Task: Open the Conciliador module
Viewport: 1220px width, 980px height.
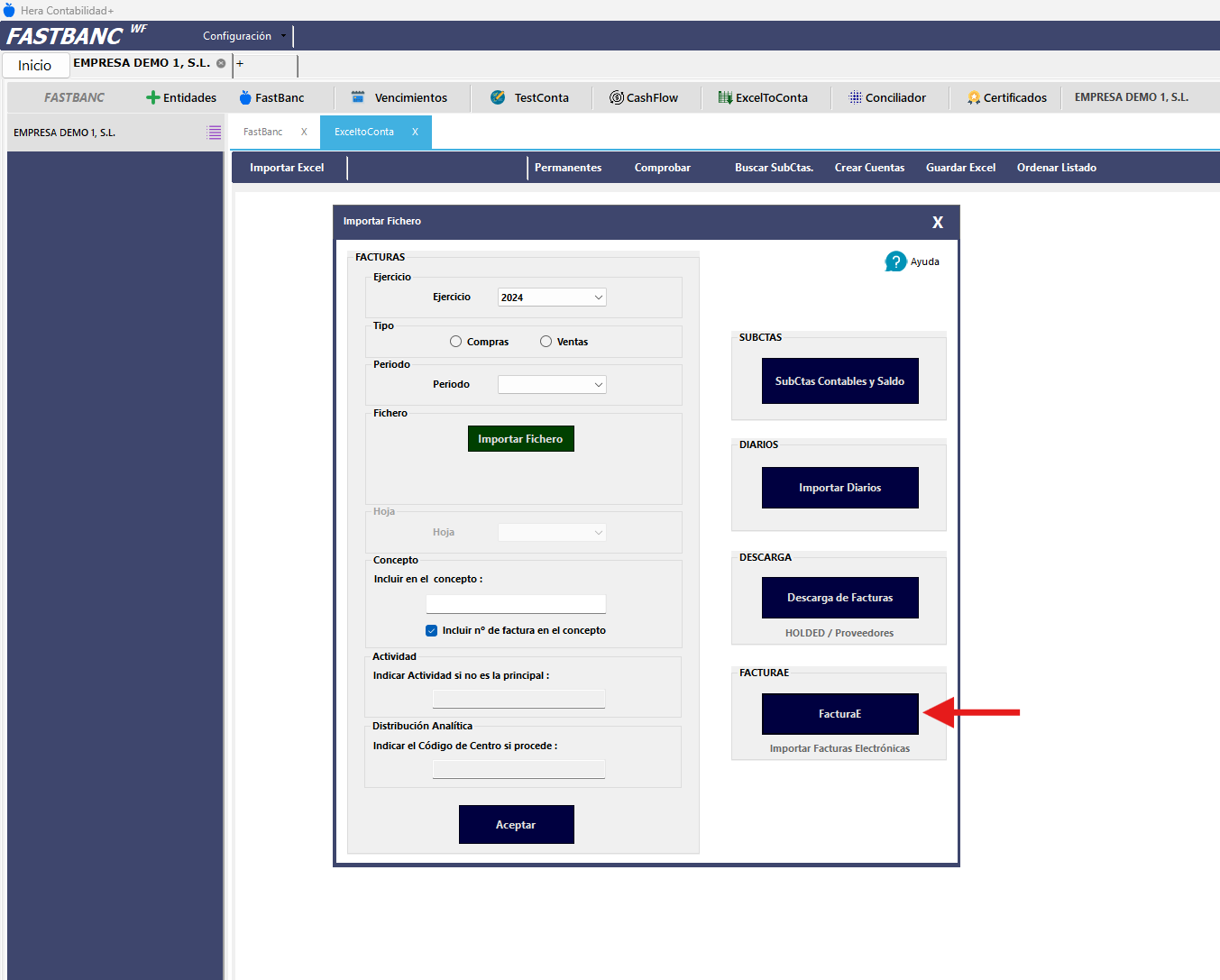Action: coord(887,97)
